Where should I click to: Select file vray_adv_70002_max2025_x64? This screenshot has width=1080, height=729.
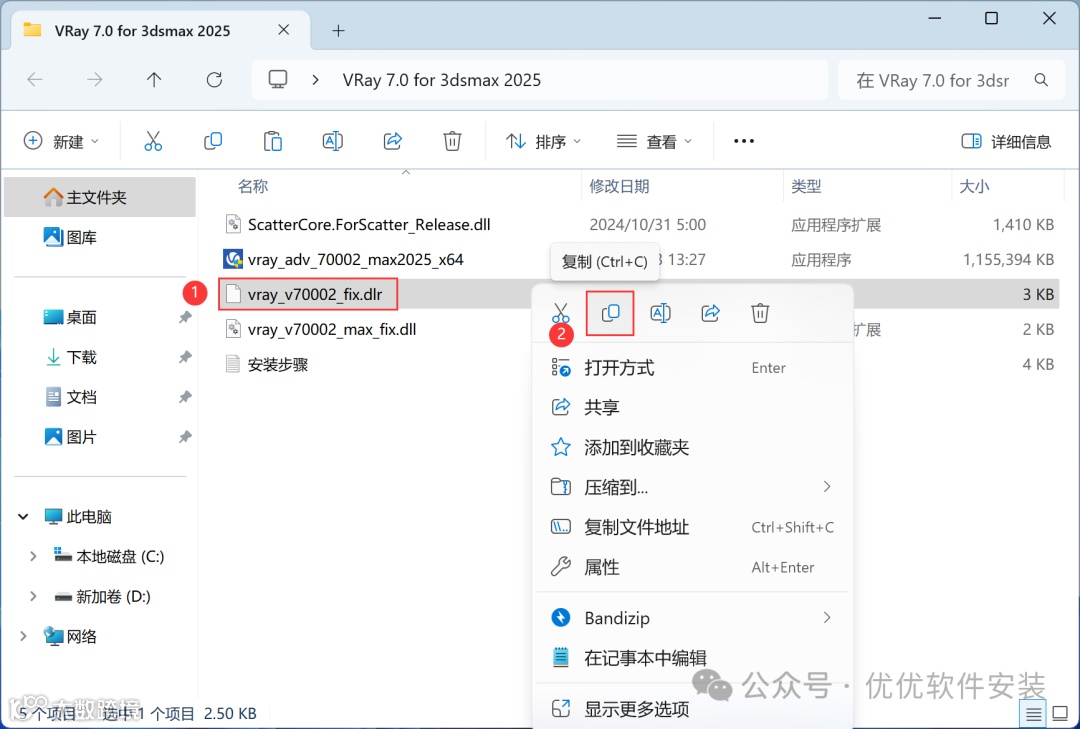point(355,260)
